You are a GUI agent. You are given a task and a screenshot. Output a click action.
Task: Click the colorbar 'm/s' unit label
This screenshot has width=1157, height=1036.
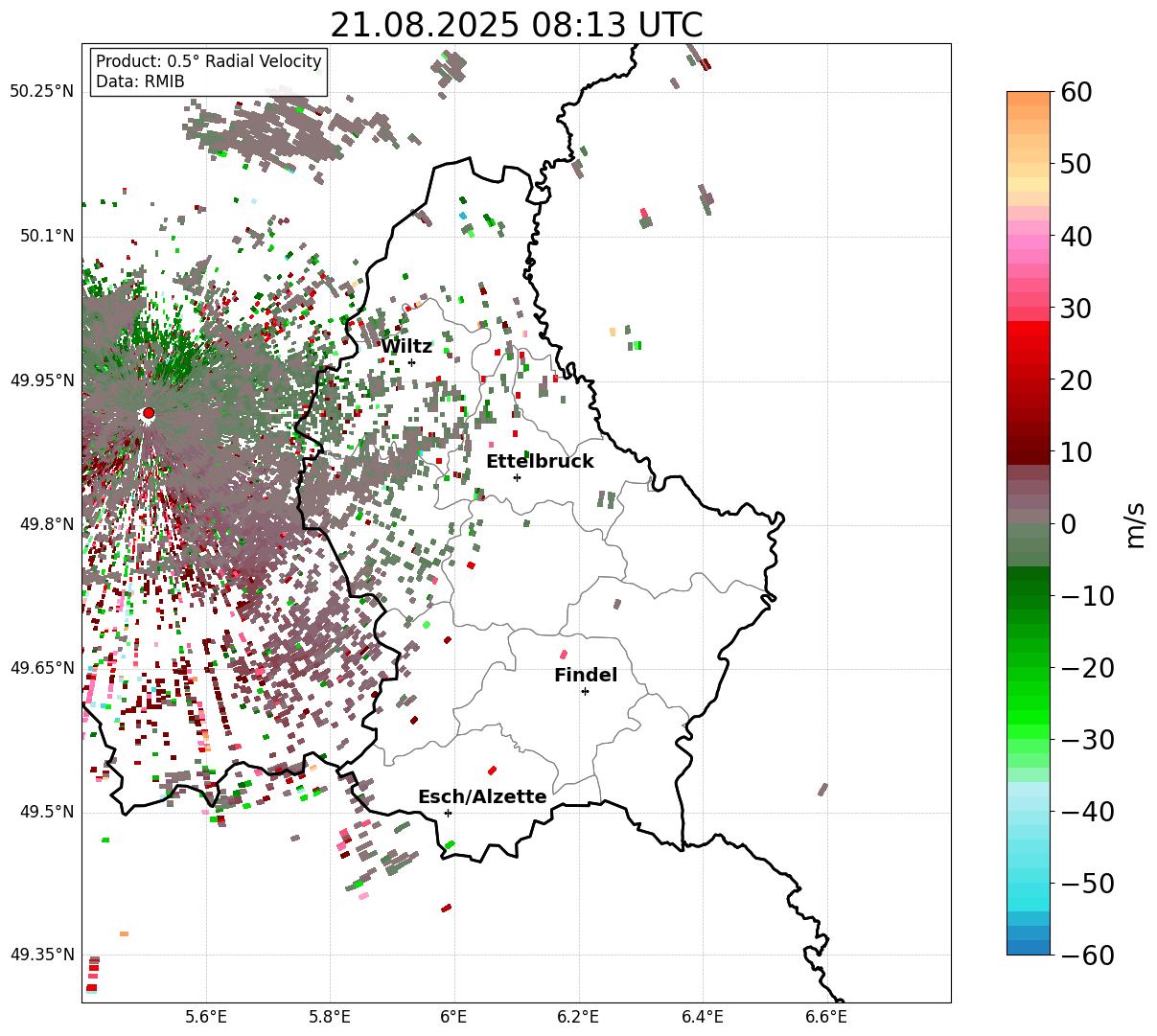click(x=1136, y=524)
